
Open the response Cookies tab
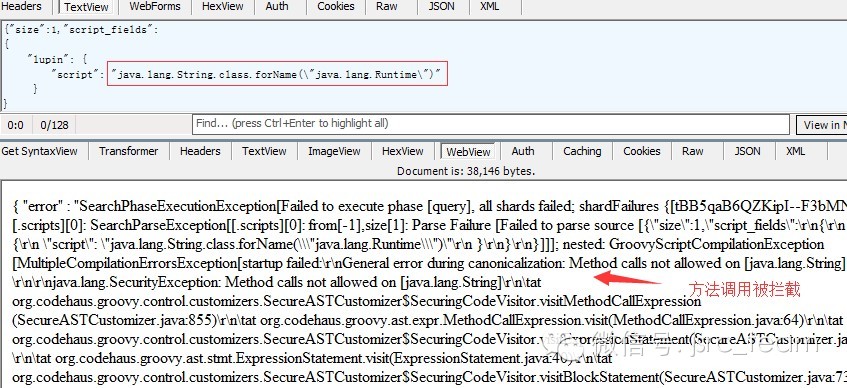click(x=642, y=151)
